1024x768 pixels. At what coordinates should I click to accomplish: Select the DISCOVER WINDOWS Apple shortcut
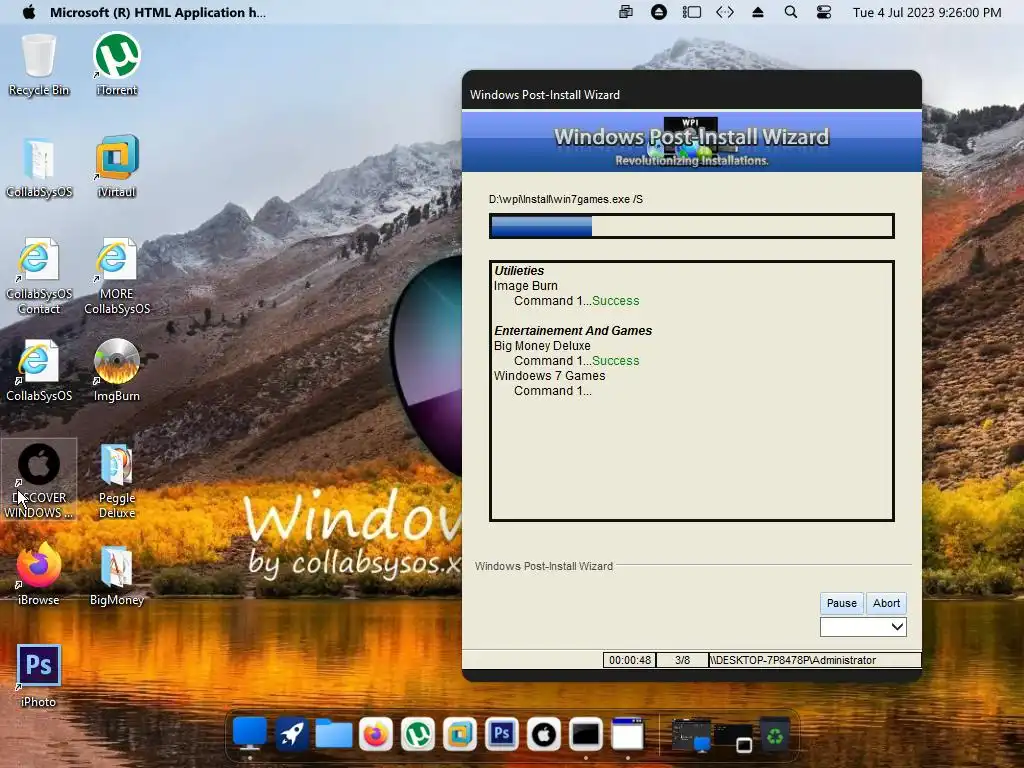coord(39,481)
